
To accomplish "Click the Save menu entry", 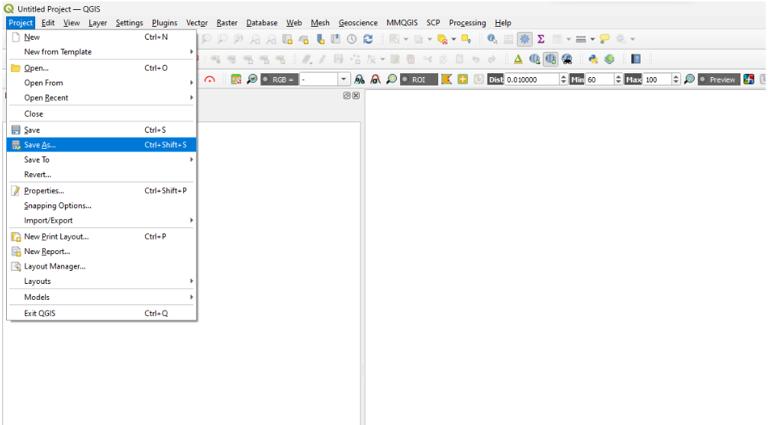I will coord(101,130).
